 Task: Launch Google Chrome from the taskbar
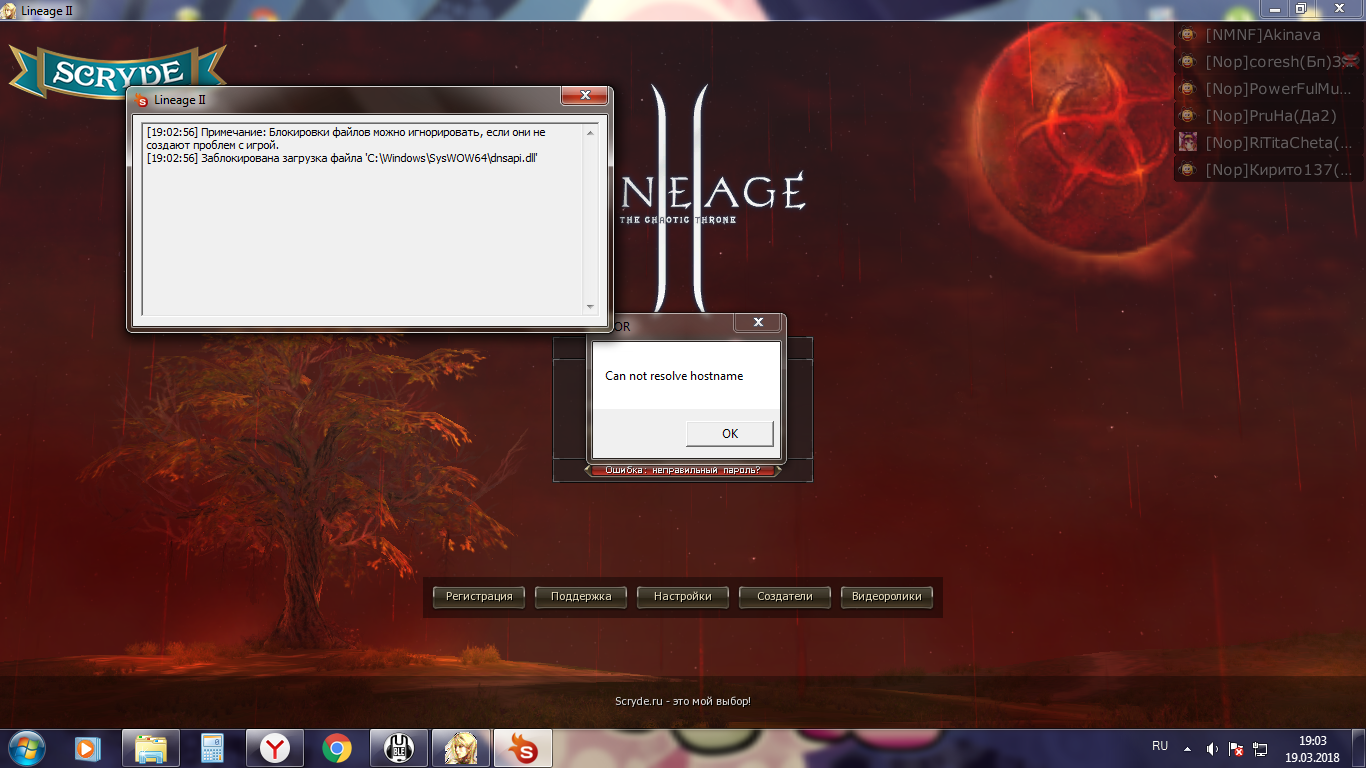[337, 747]
